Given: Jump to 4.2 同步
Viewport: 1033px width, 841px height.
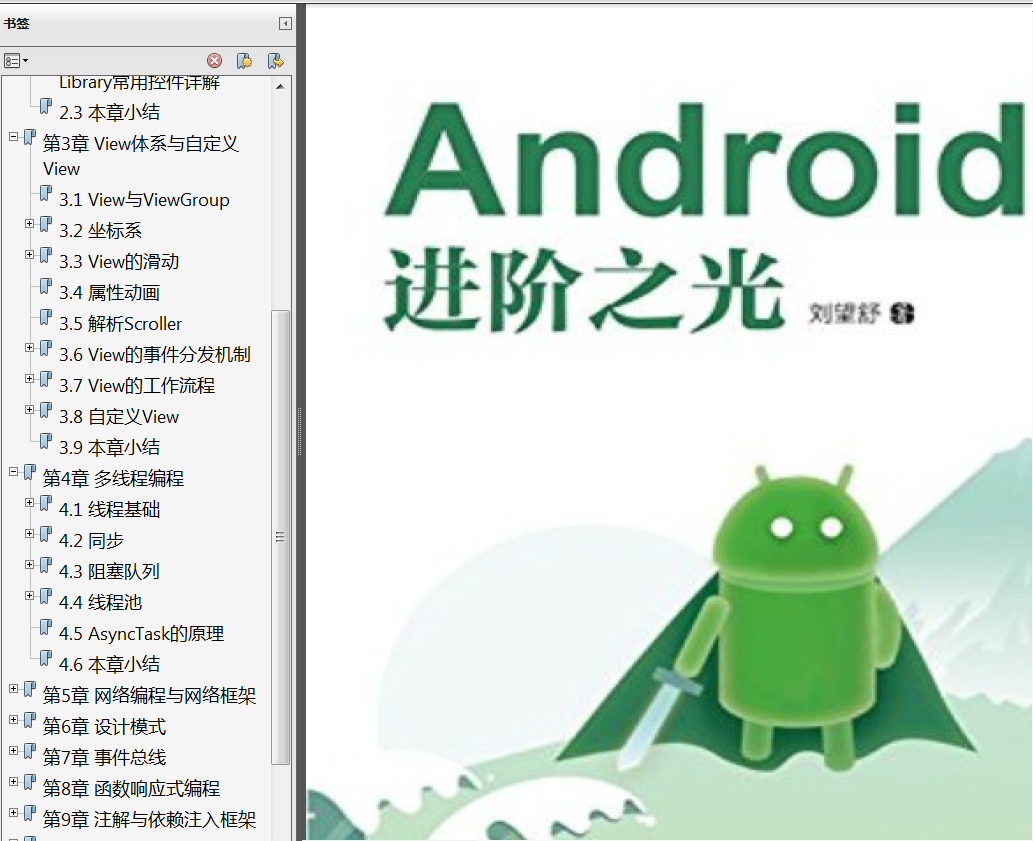Looking at the screenshot, I should coord(91,541).
